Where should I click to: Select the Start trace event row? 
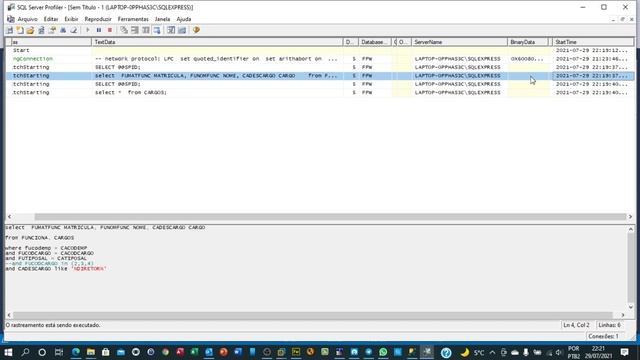click(320, 50)
